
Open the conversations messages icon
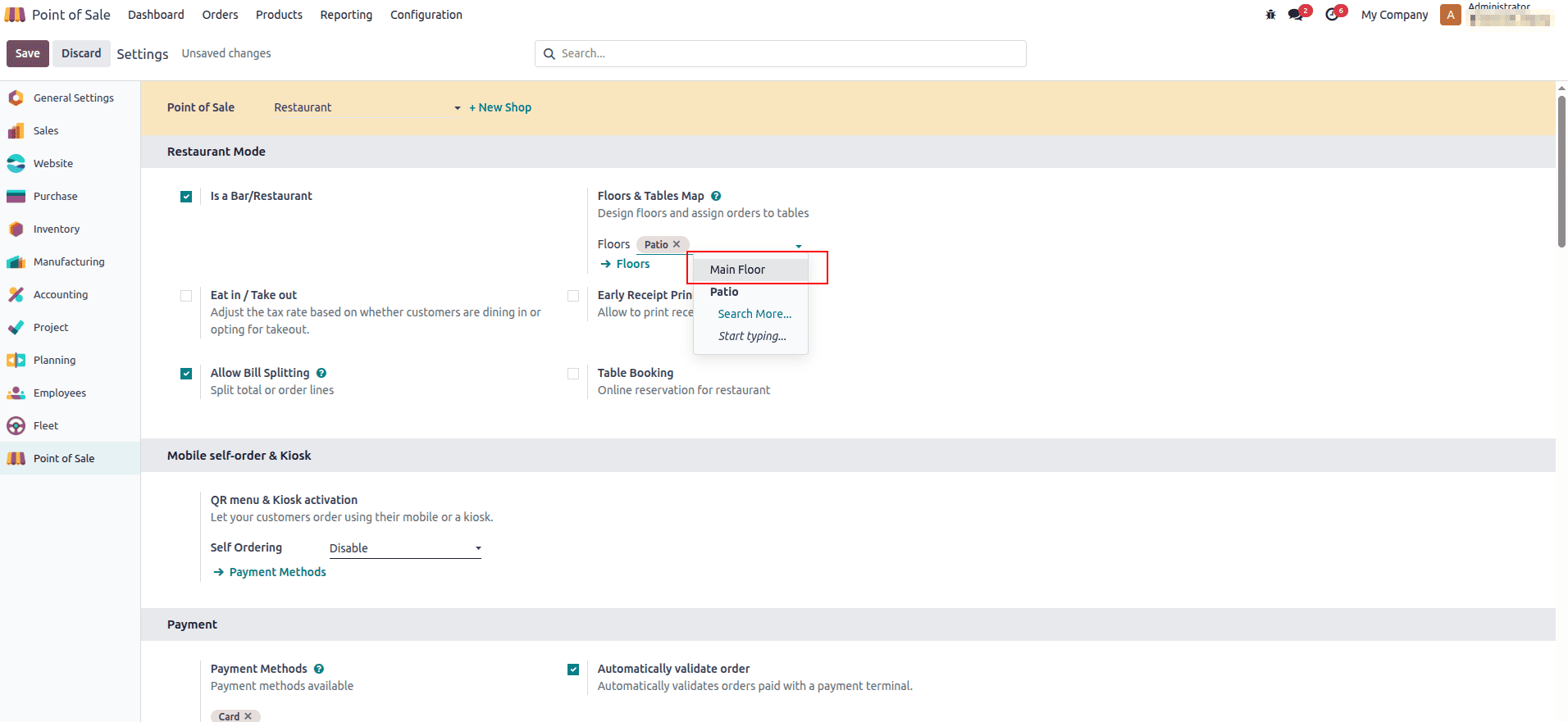(x=1296, y=15)
